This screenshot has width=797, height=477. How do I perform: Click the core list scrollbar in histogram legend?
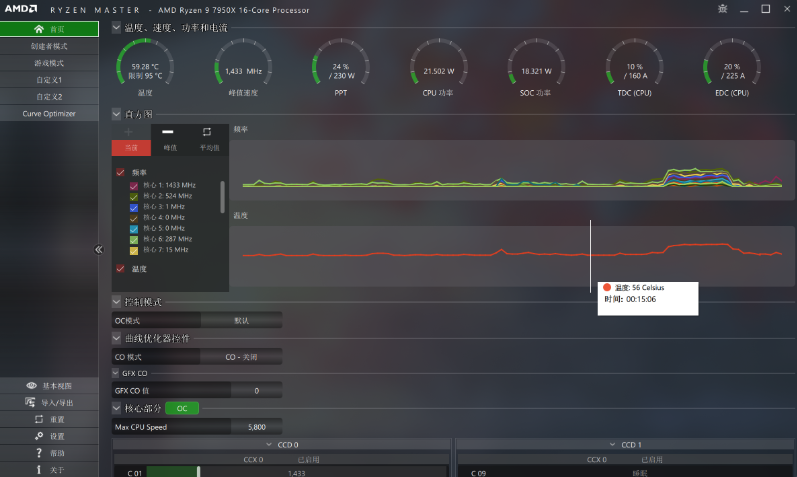[x=222, y=196]
